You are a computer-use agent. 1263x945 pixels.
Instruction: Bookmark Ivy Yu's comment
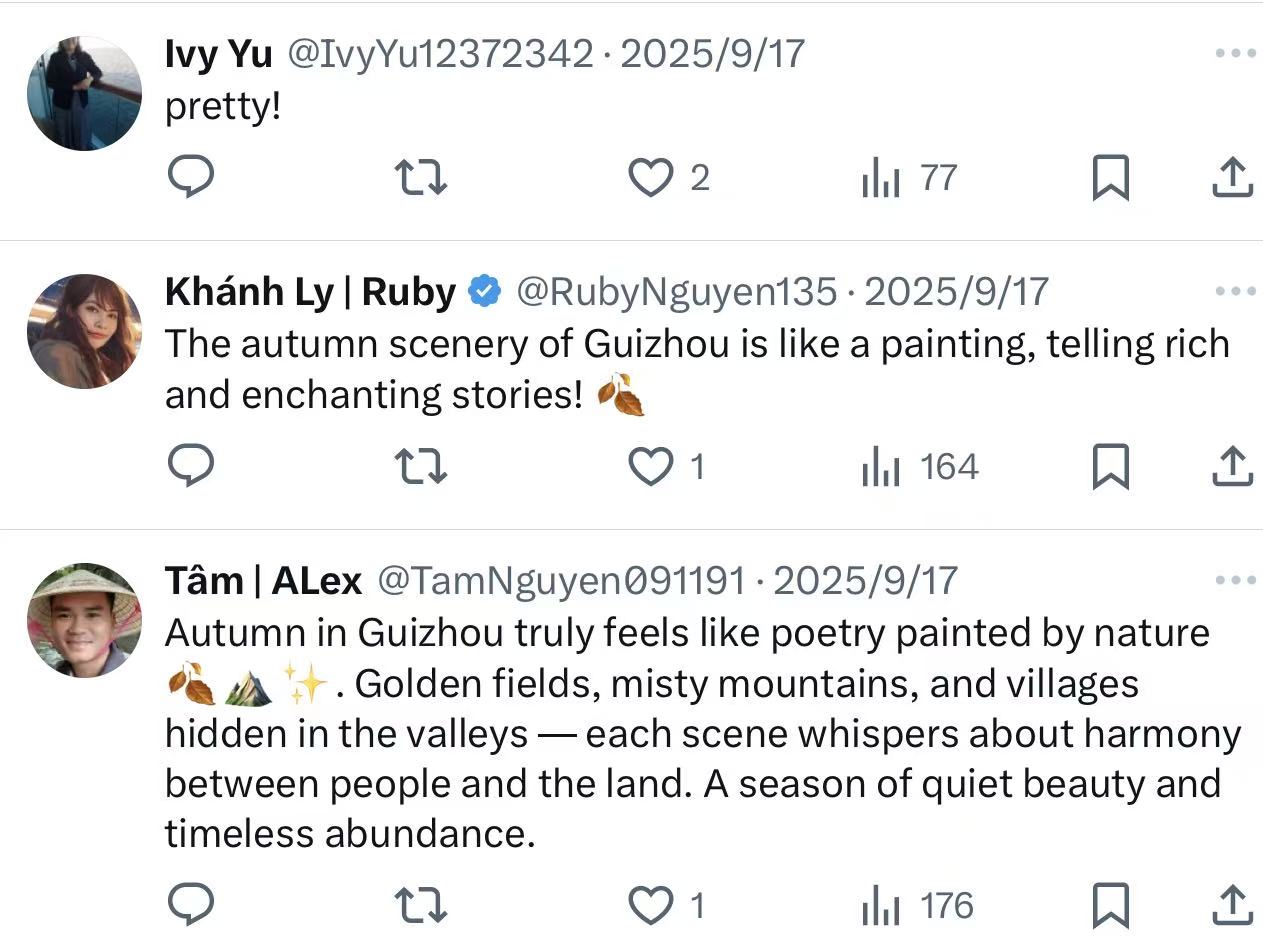pos(1110,178)
